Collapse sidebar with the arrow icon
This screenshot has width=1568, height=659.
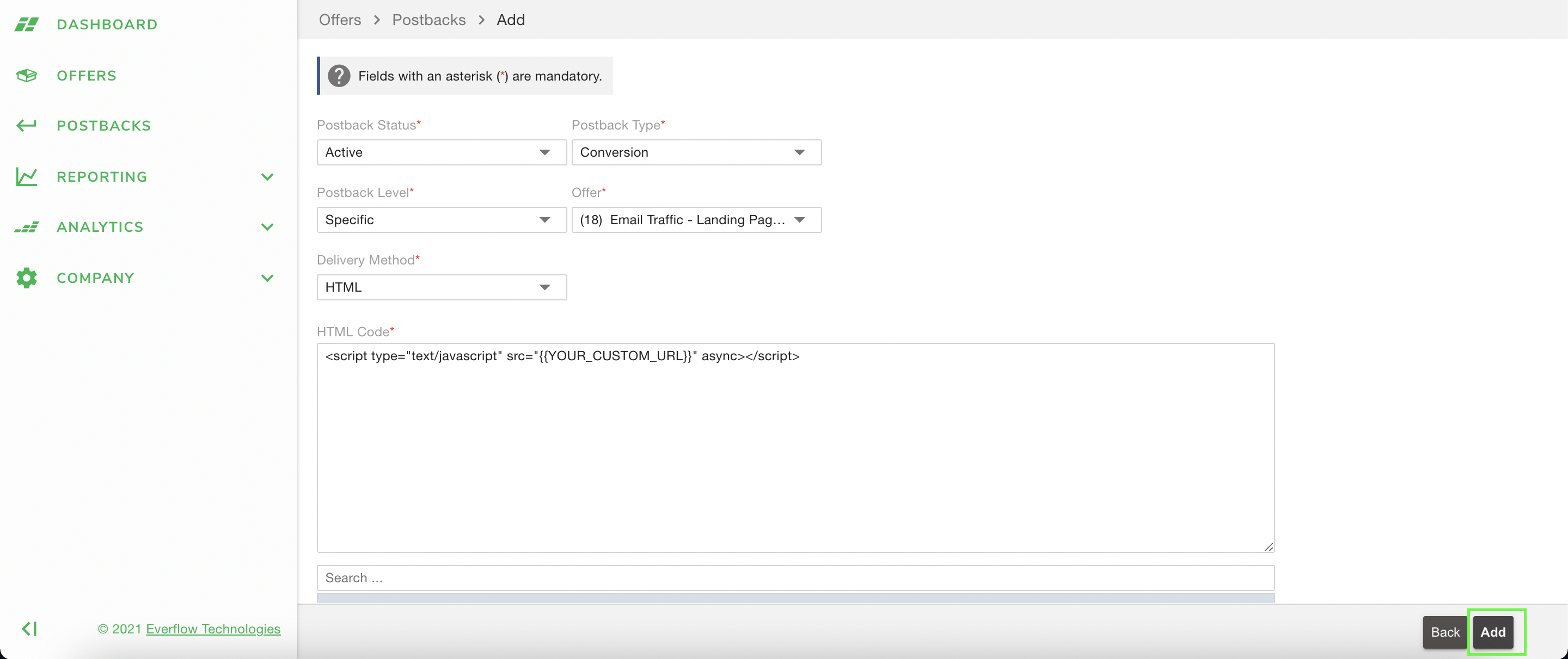click(29, 629)
